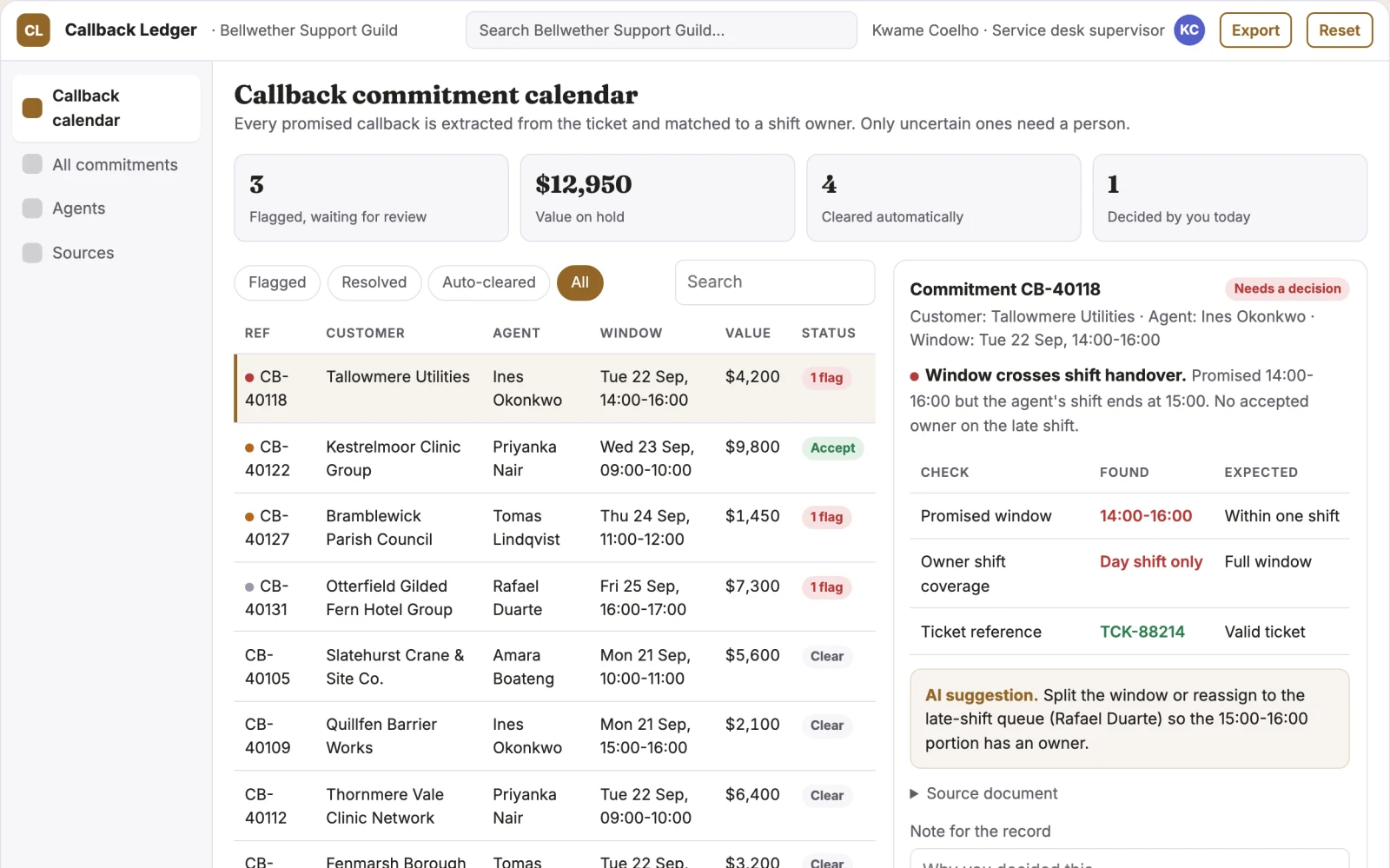Click the Needs a decision badge
The image size is (1390, 868).
[x=1287, y=288]
